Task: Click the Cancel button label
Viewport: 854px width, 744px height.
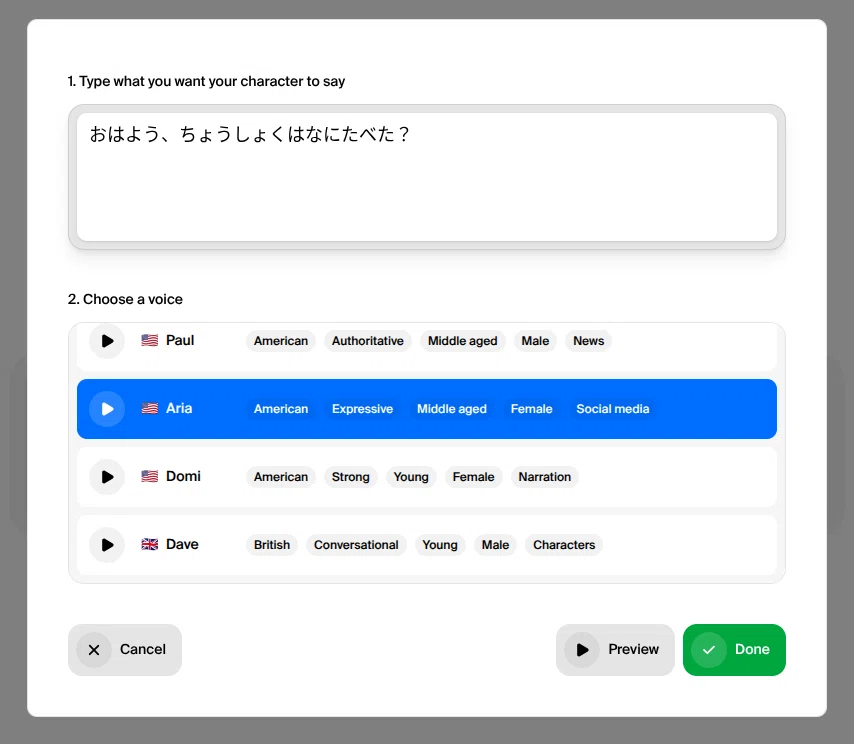Action: (x=143, y=649)
